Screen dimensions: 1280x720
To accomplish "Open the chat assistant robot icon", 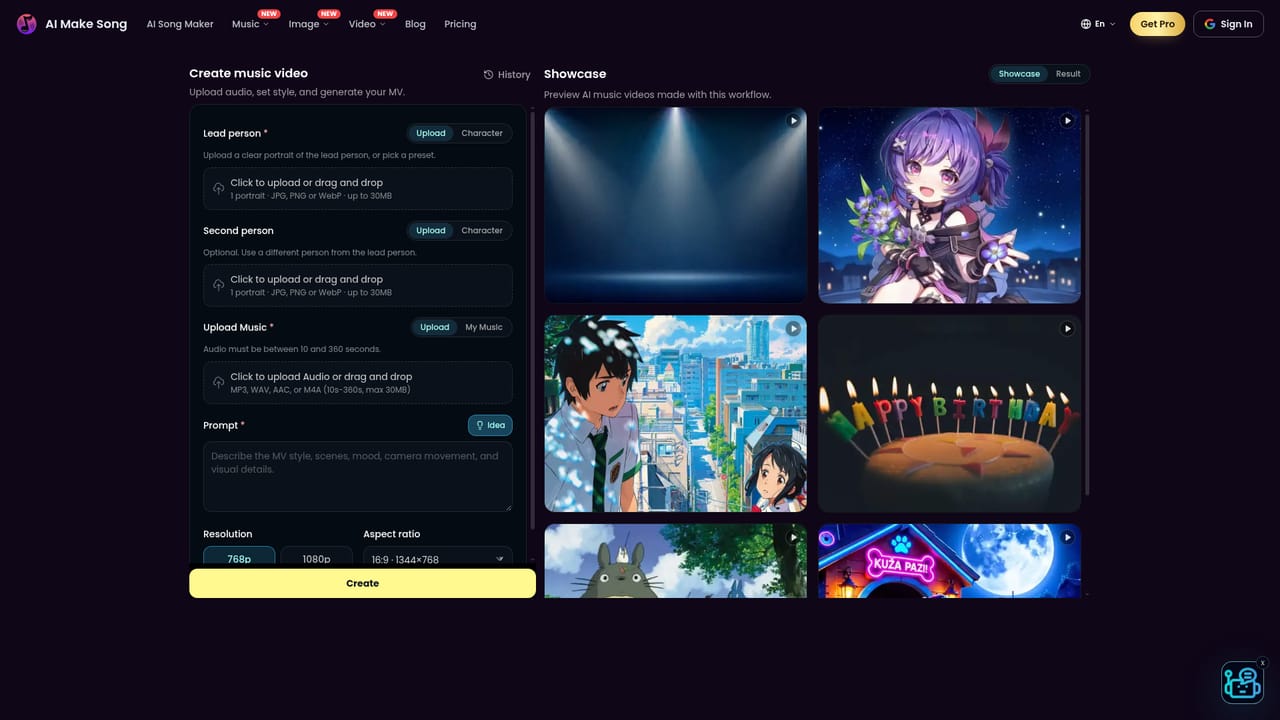I will click(1242, 683).
